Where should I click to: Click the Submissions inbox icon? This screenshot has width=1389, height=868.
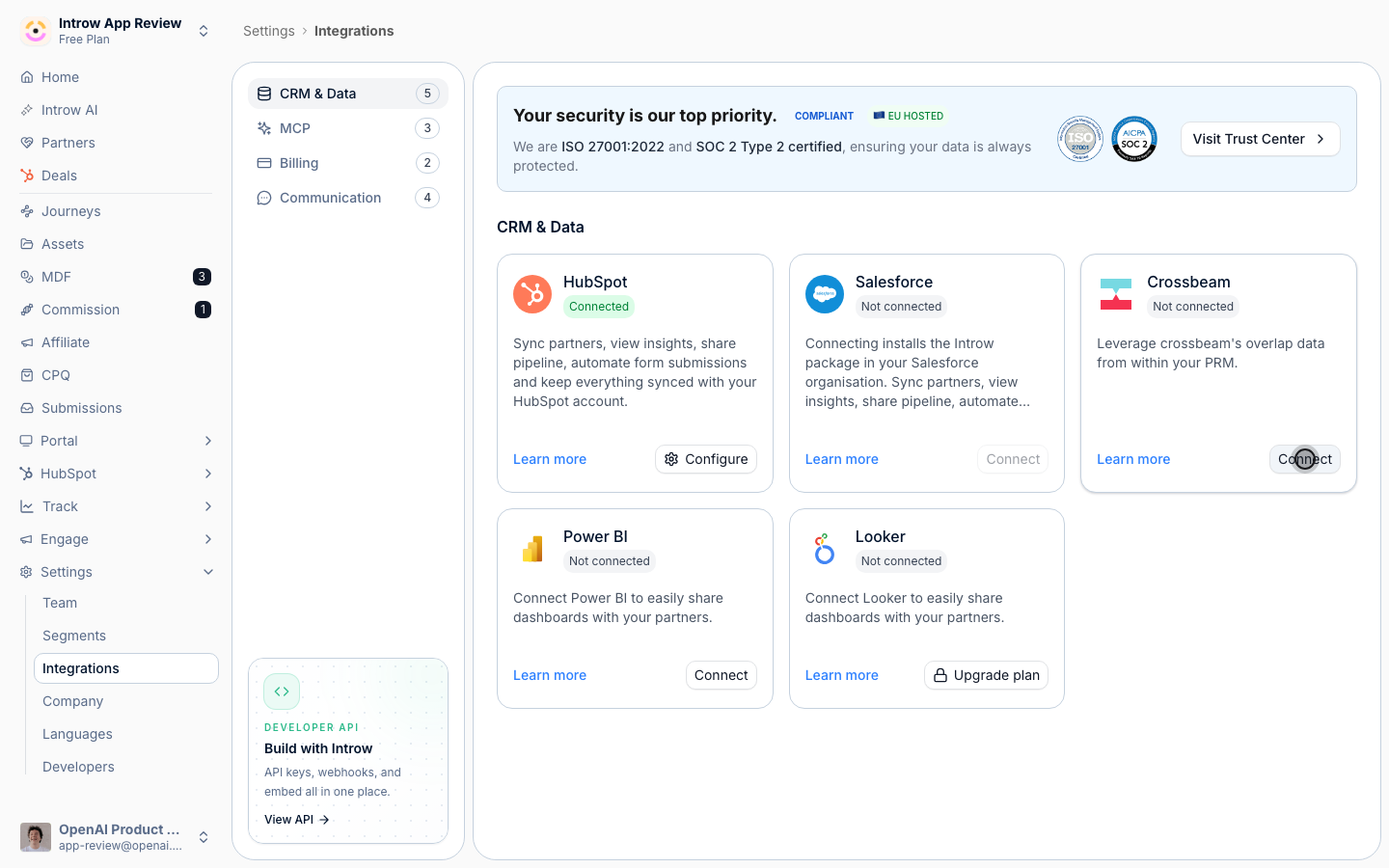27,408
